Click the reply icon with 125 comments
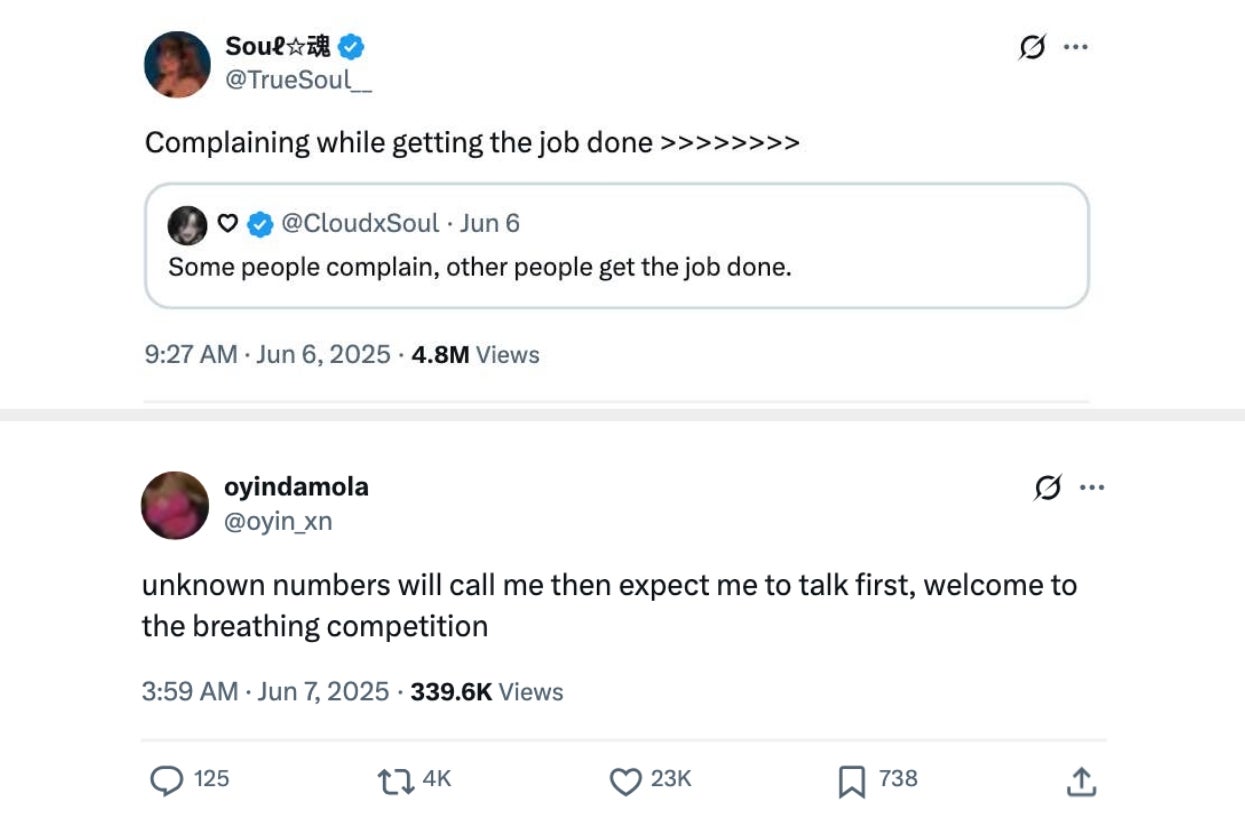 (167, 780)
